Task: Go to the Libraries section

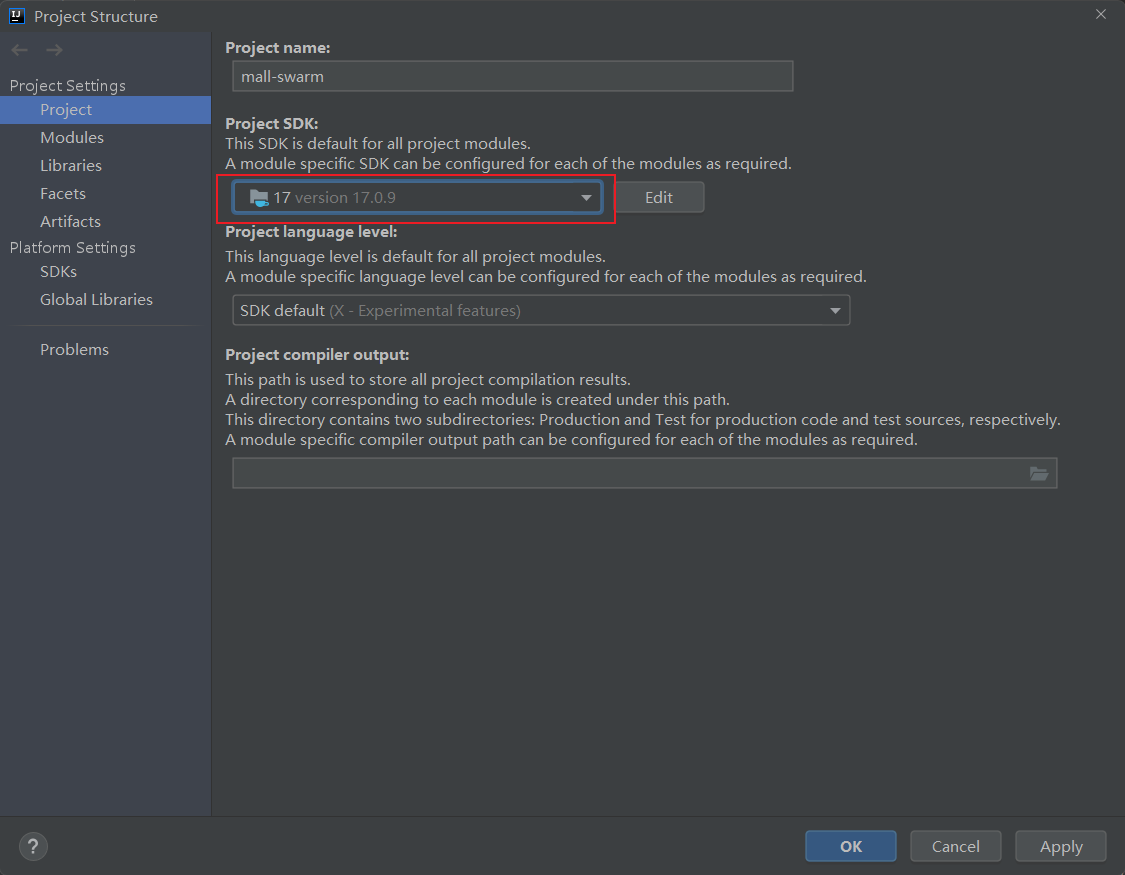Action: pyautogui.click(x=71, y=166)
